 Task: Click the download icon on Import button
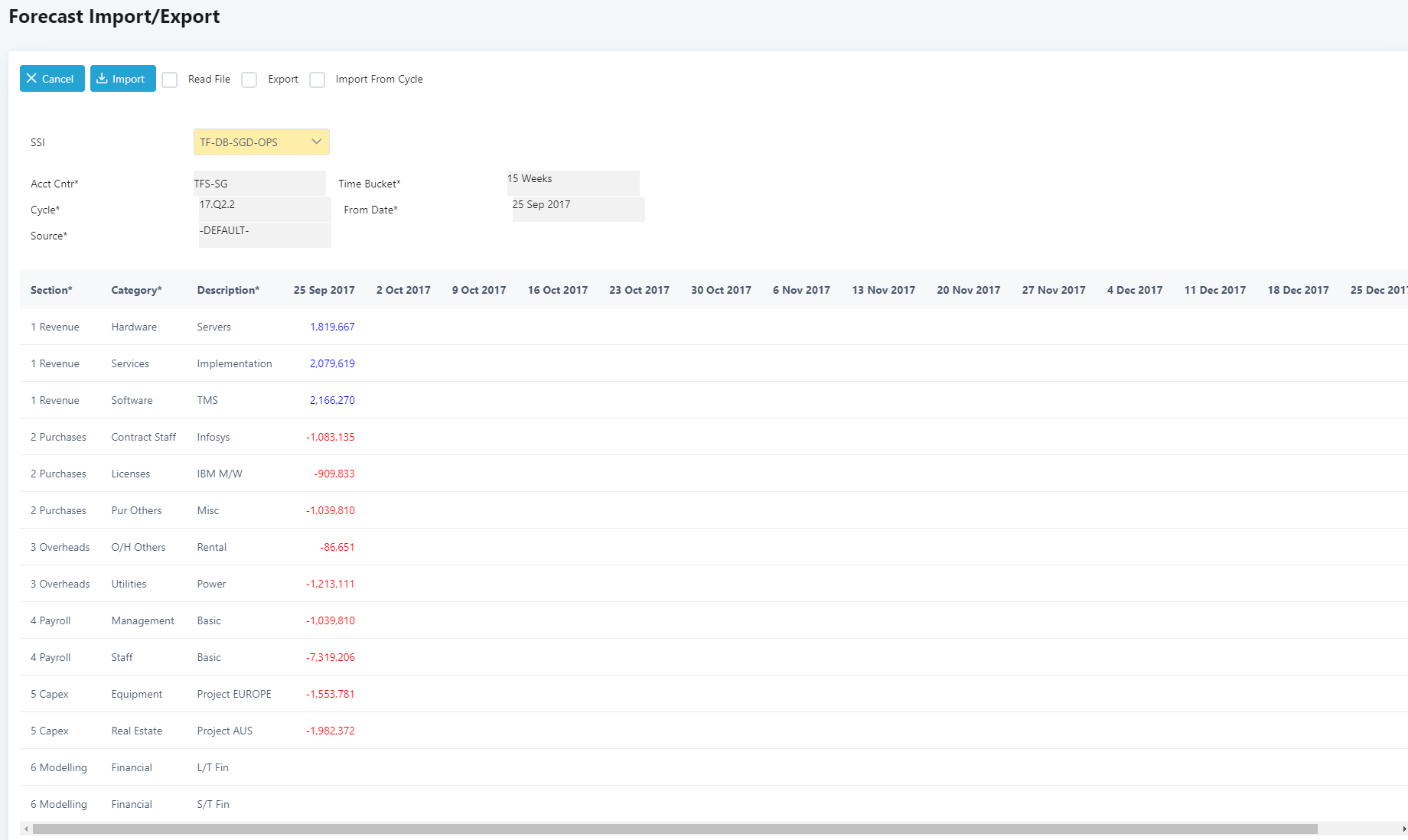[102, 79]
